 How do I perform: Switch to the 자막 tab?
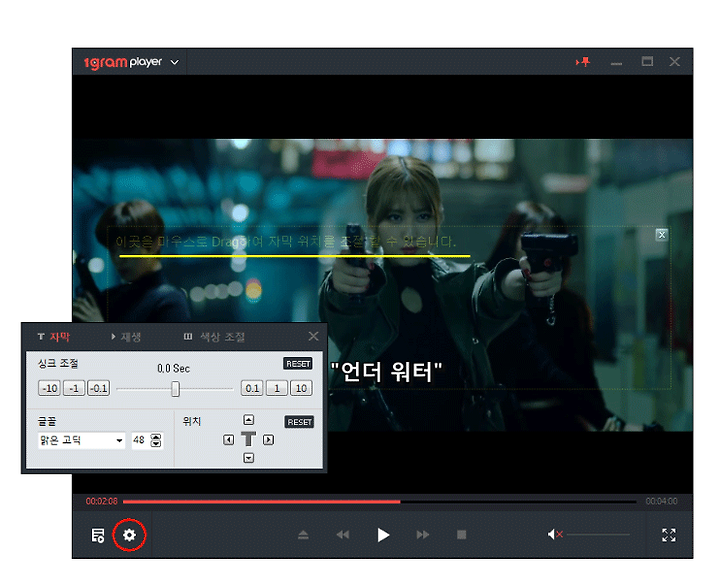[54, 337]
